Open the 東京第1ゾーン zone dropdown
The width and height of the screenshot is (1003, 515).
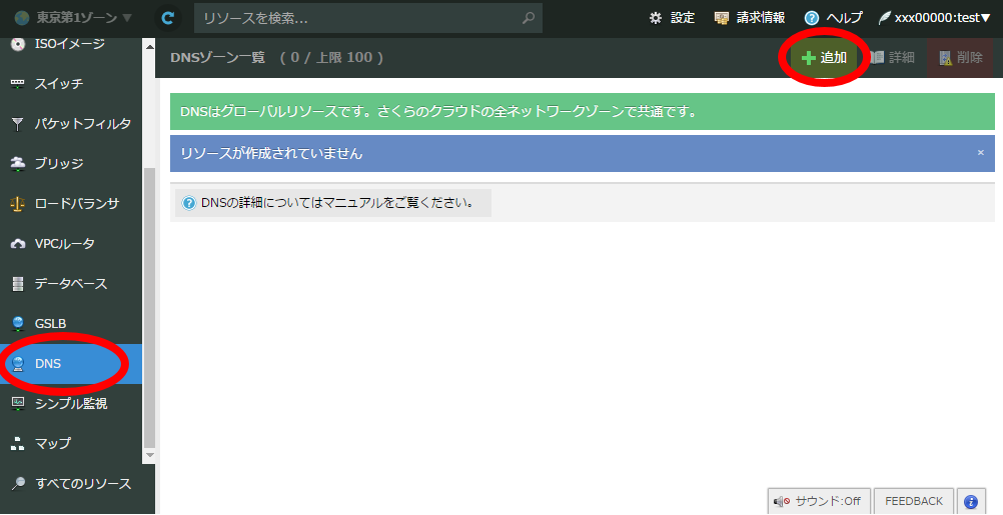[x=74, y=18]
